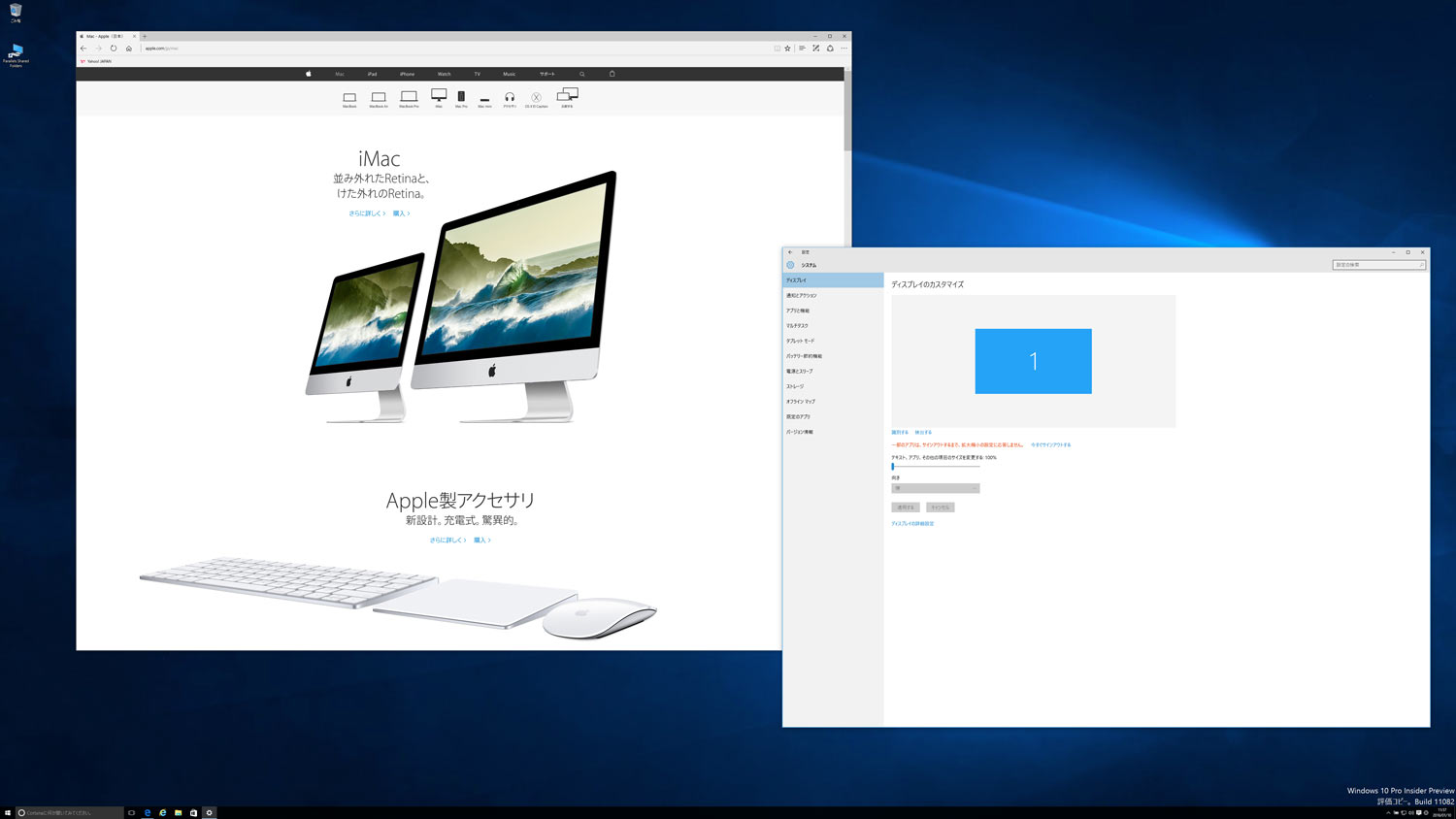Open iPhone in Apple navigation bar
The height and width of the screenshot is (819, 1456).
[407, 74]
